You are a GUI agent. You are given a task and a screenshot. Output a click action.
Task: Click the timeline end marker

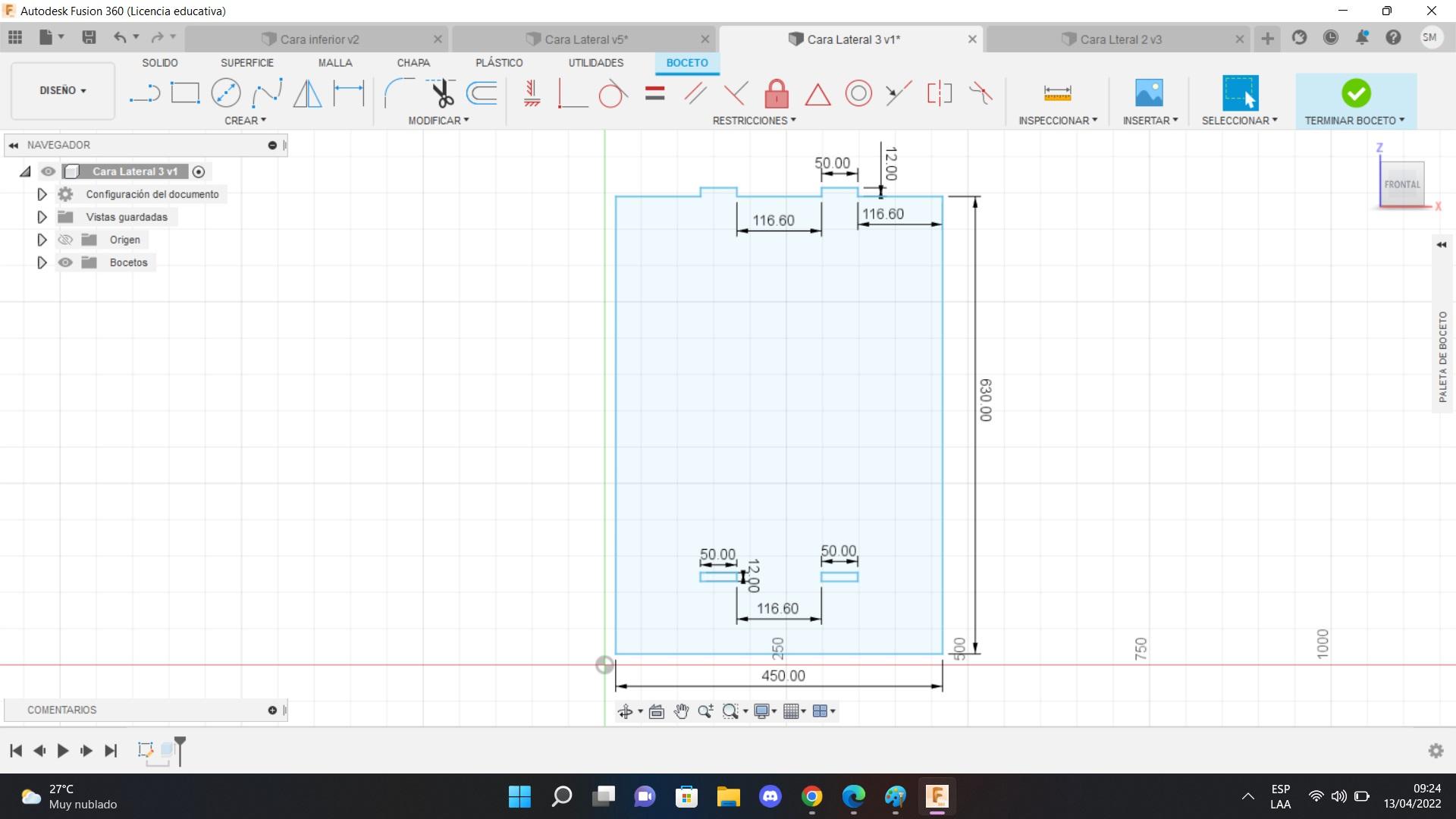(x=180, y=751)
